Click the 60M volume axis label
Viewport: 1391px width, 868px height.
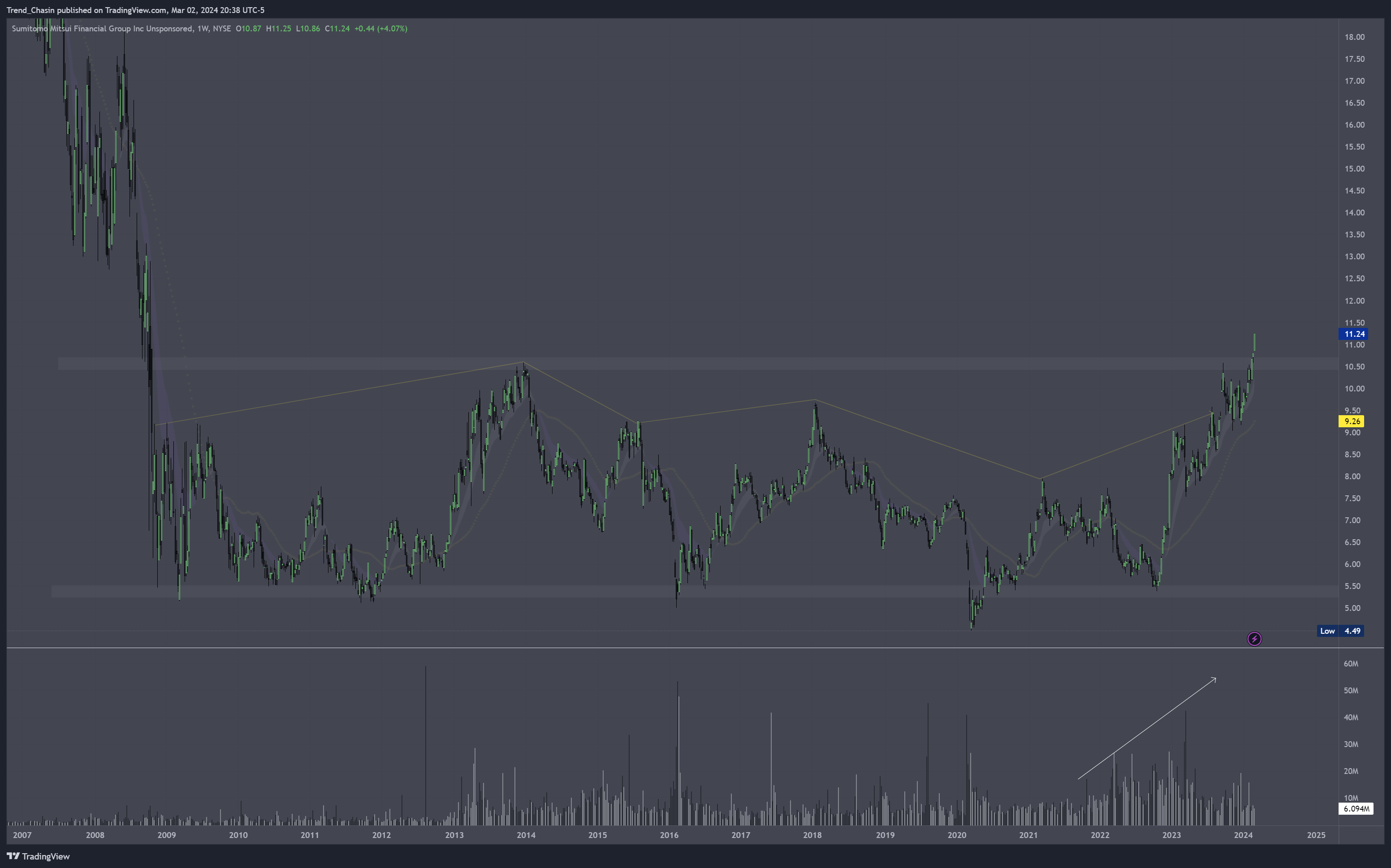tap(1351, 664)
